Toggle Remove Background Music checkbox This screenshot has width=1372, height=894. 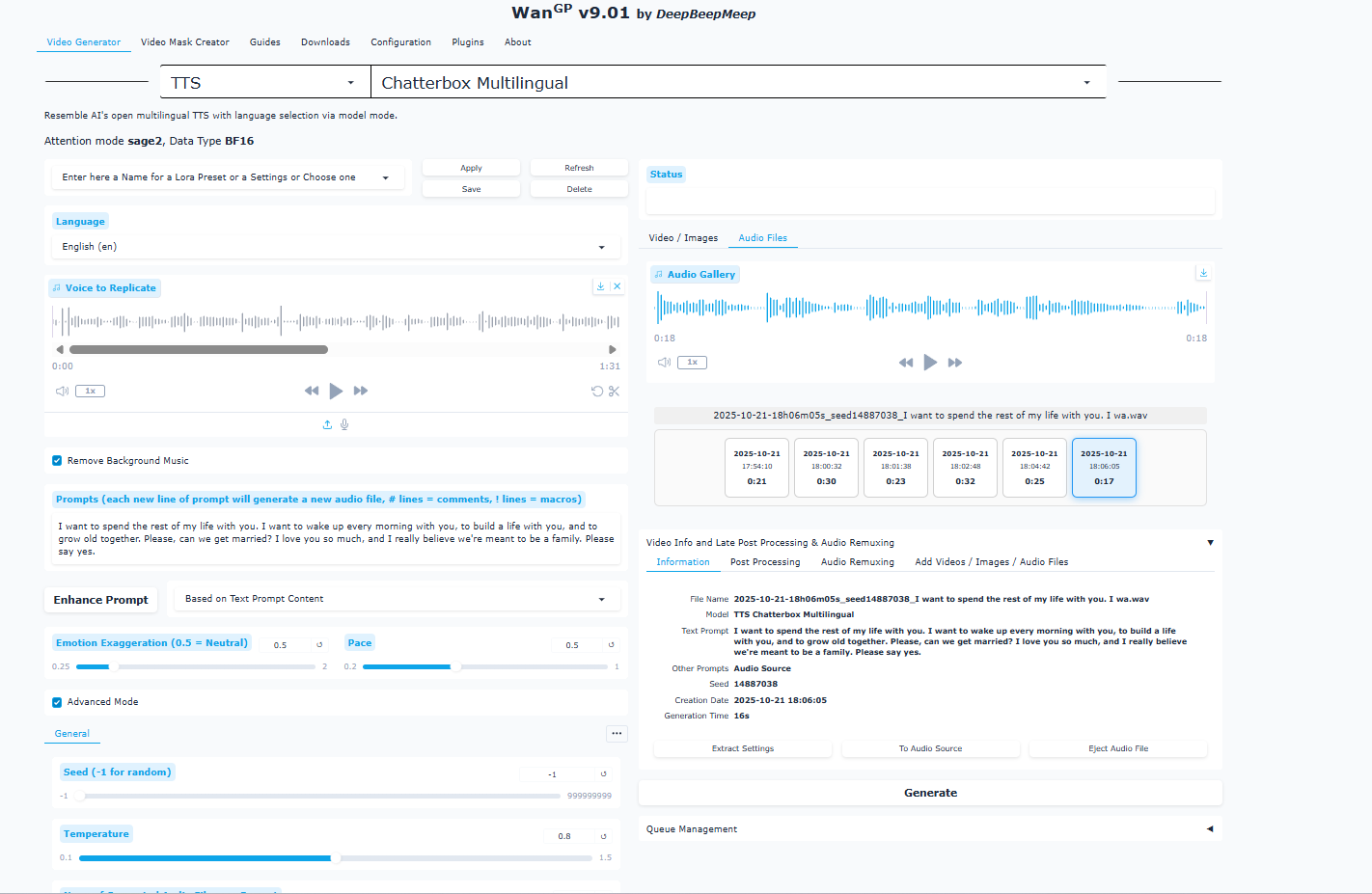(x=57, y=461)
